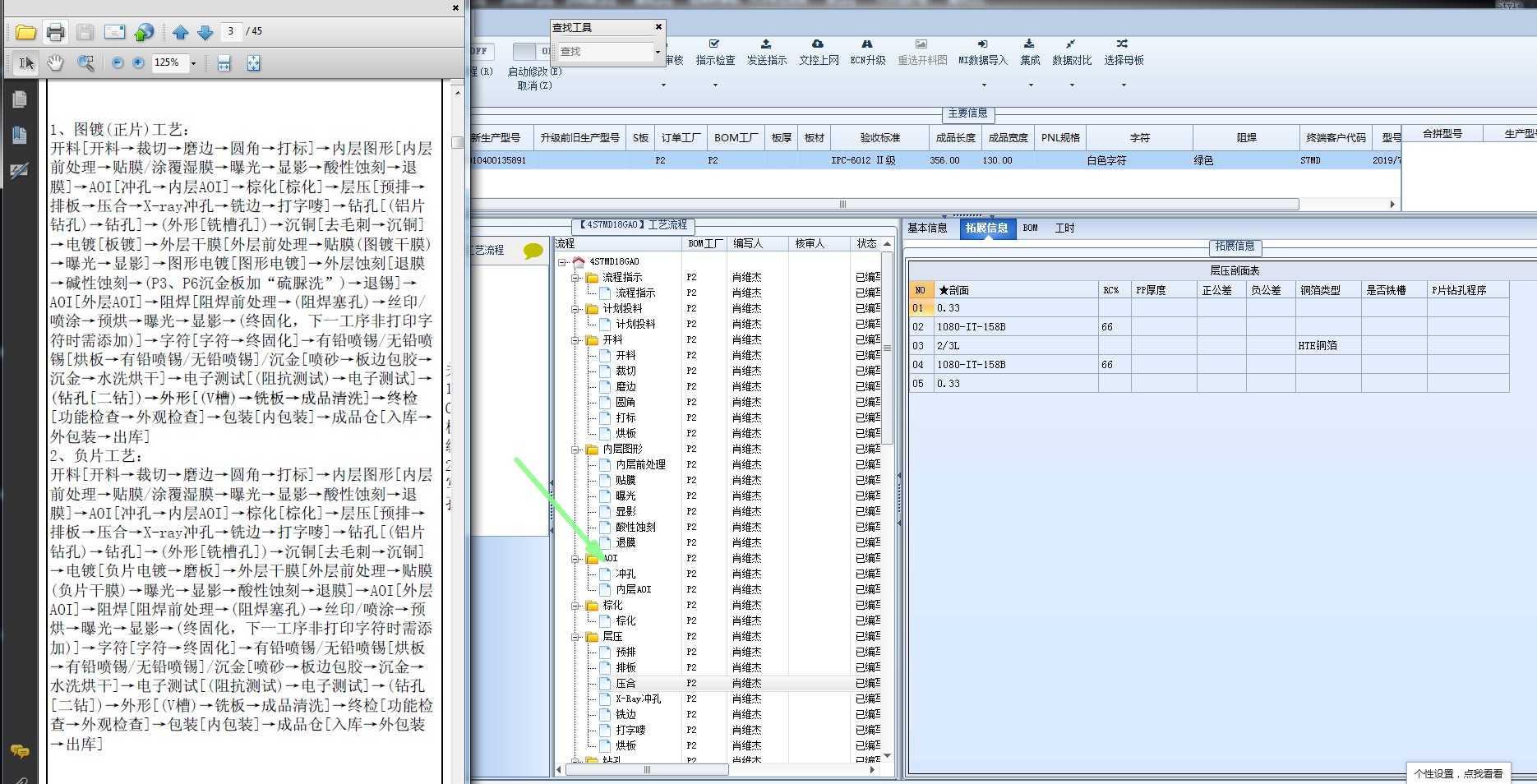
Task: Toggle the 启动修改 switch
Action: pos(531,51)
